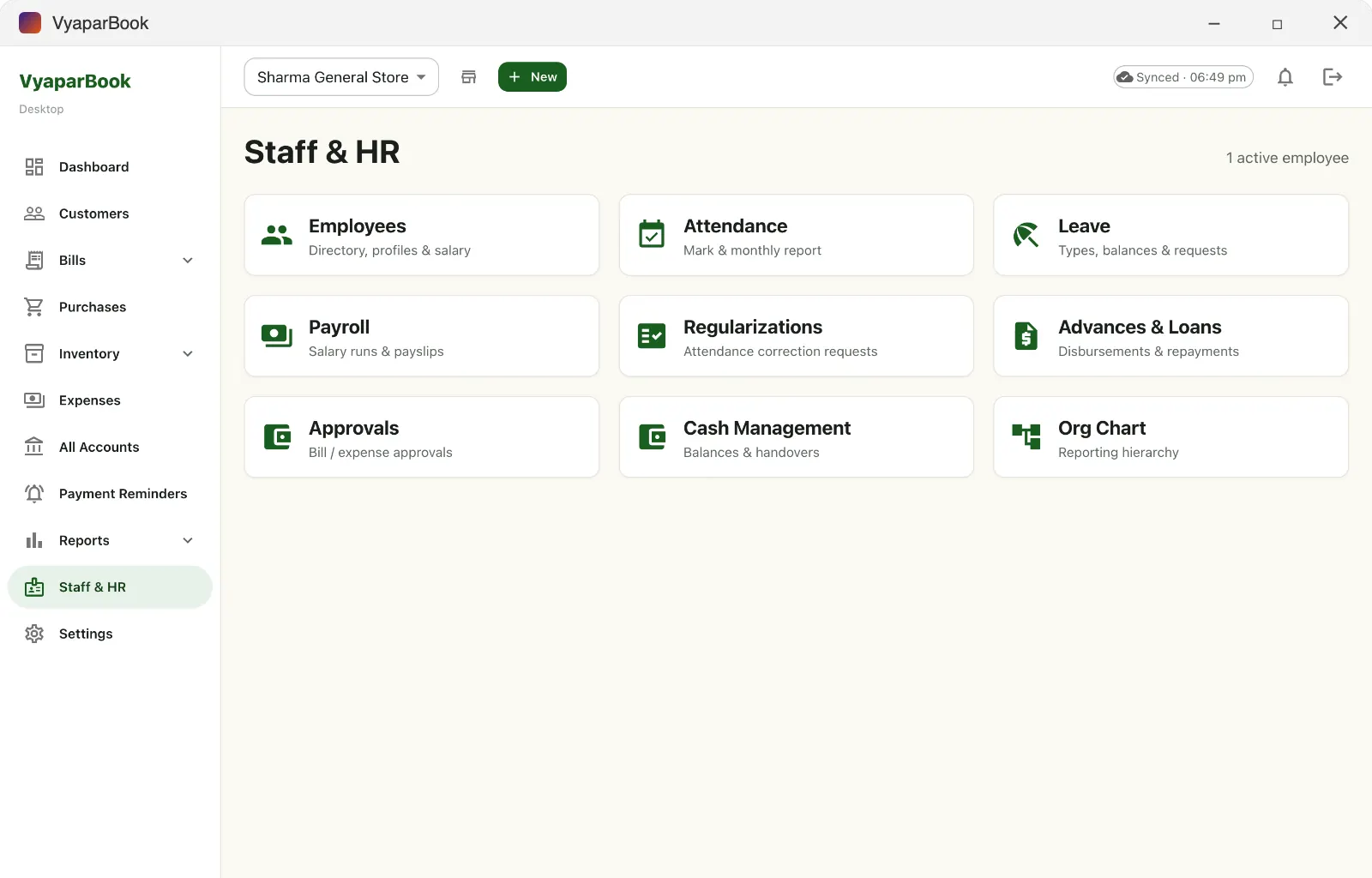The height and width of the screenshot is (878, 1372).
Task: Click the Expenses cash icon in sidebar
Action: point(34,400)
